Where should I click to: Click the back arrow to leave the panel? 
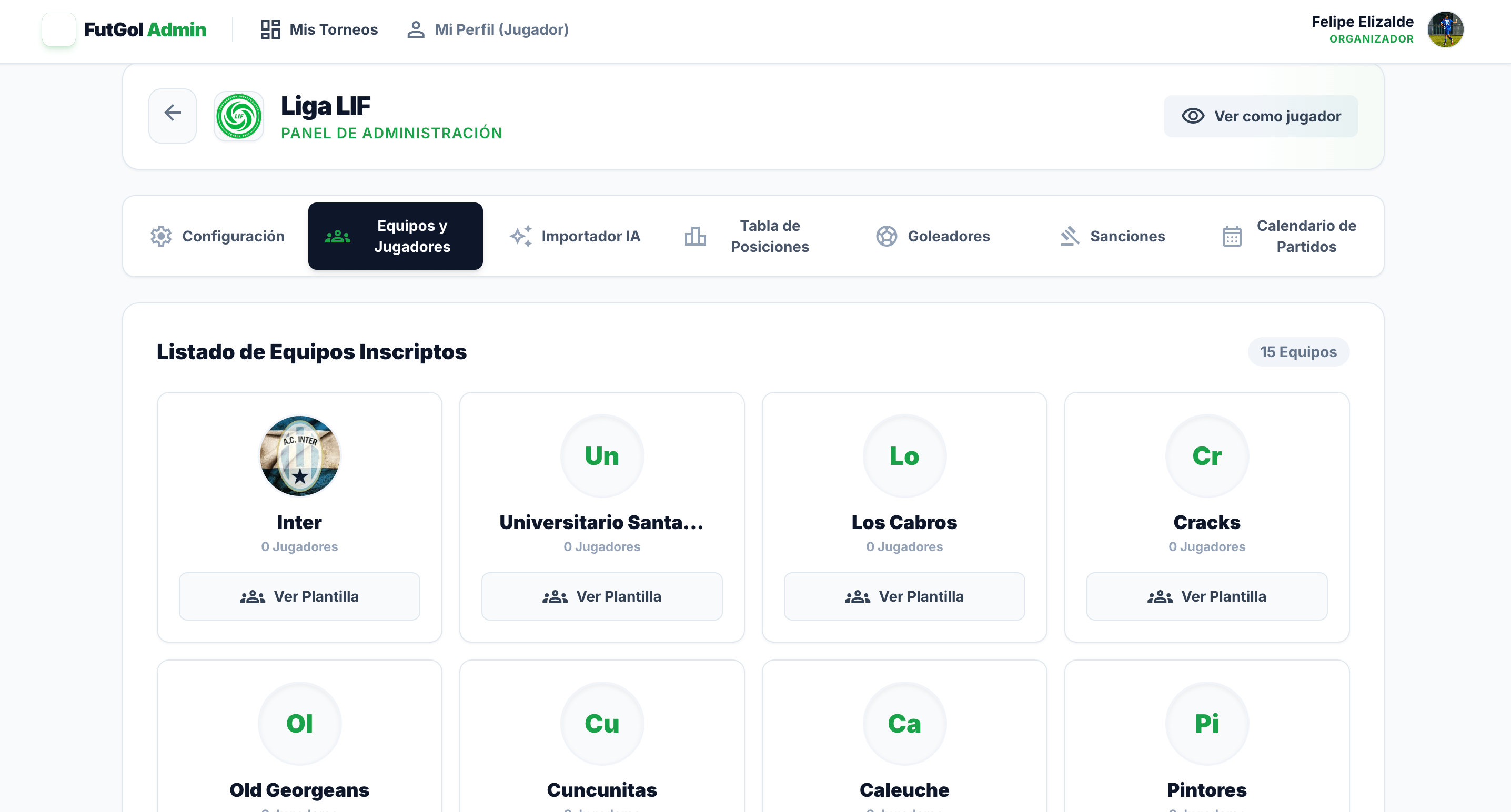point(172,115)
